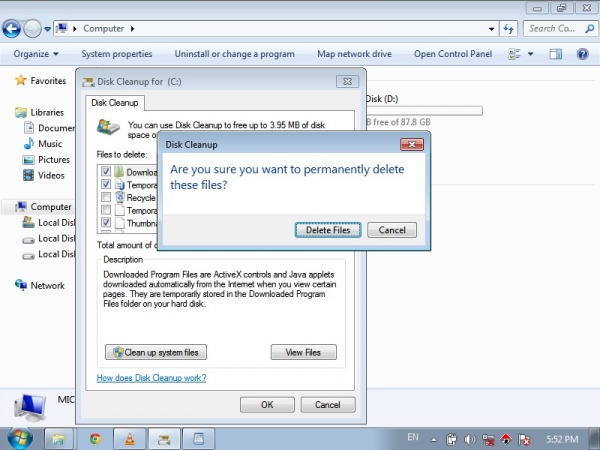The image size is (600, 450).
Task: Select Favorites in navigation pane
Action: (x=48, y=81)
